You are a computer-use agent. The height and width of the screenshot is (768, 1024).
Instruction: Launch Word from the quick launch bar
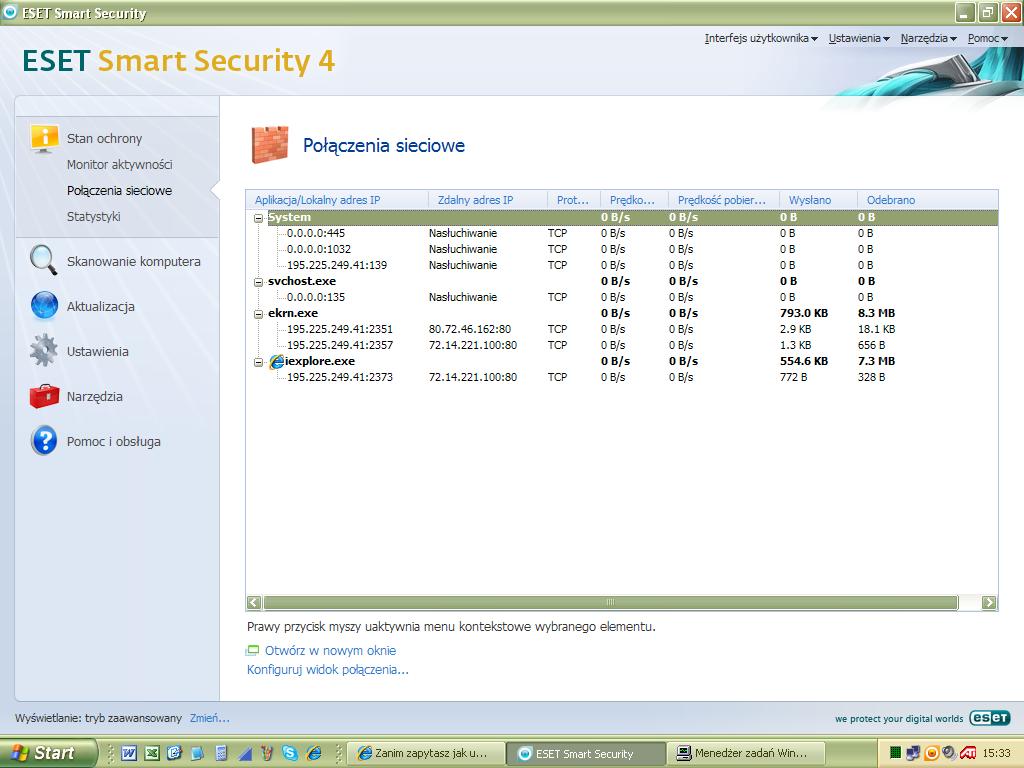[129, 753]
